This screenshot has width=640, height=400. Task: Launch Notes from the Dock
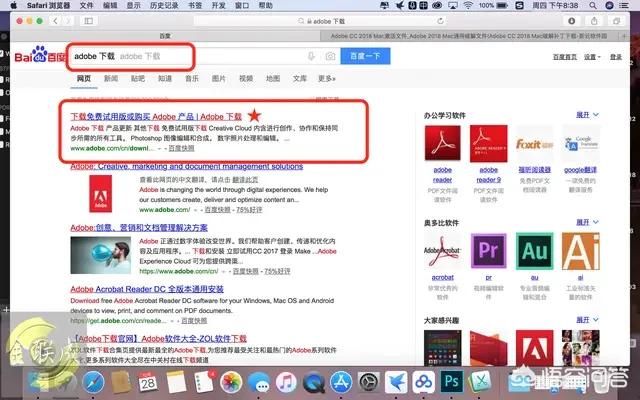pos(176,383)
